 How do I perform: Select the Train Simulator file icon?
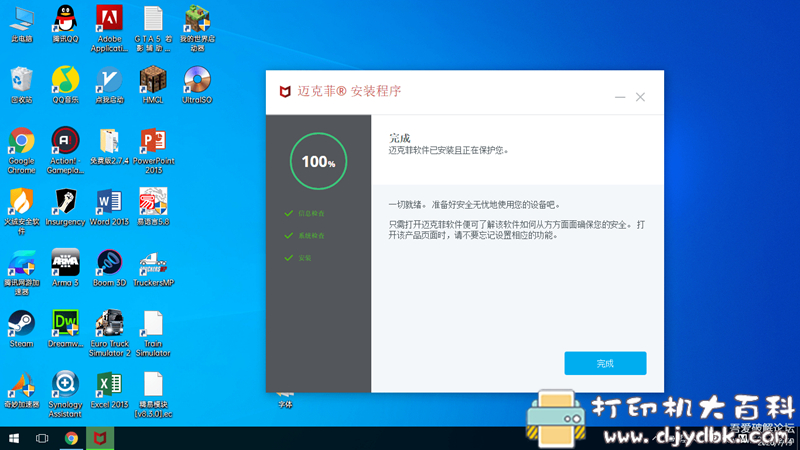click(153, 333)
